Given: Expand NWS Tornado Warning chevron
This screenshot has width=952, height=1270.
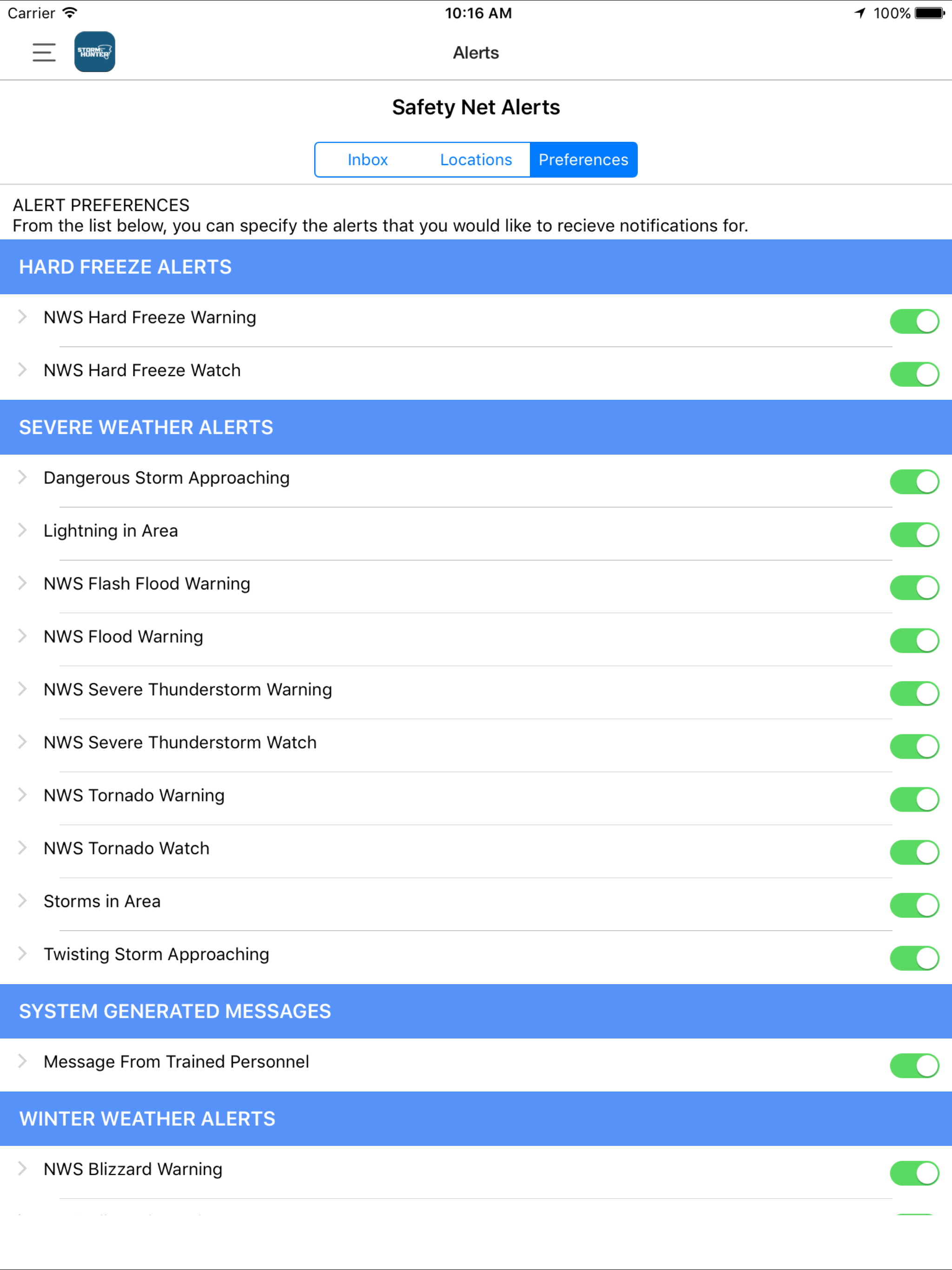Looking at the screenshot, I should click(x=22, y=794).
